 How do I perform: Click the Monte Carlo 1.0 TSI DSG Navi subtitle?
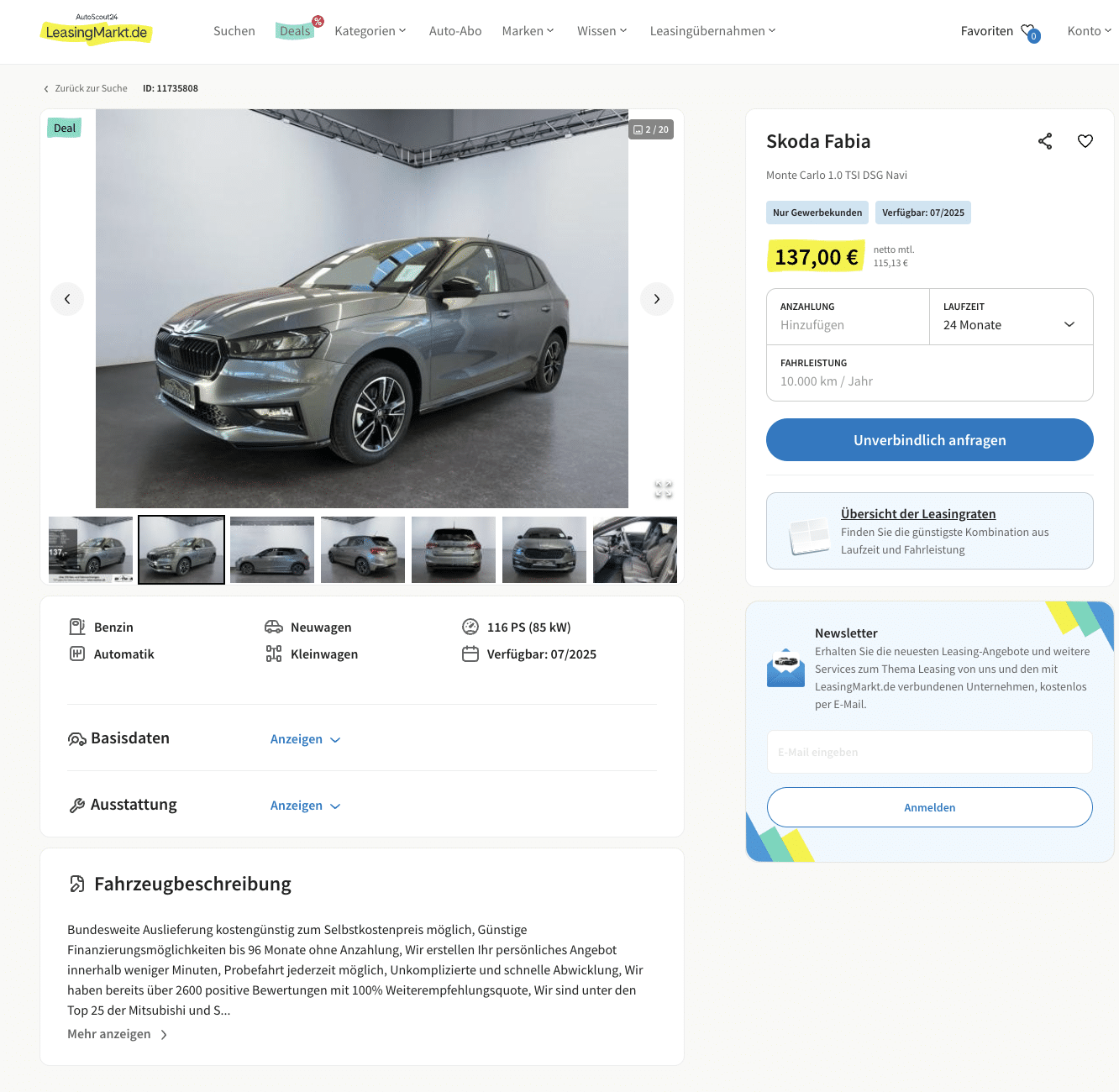[x=837, y=175]
